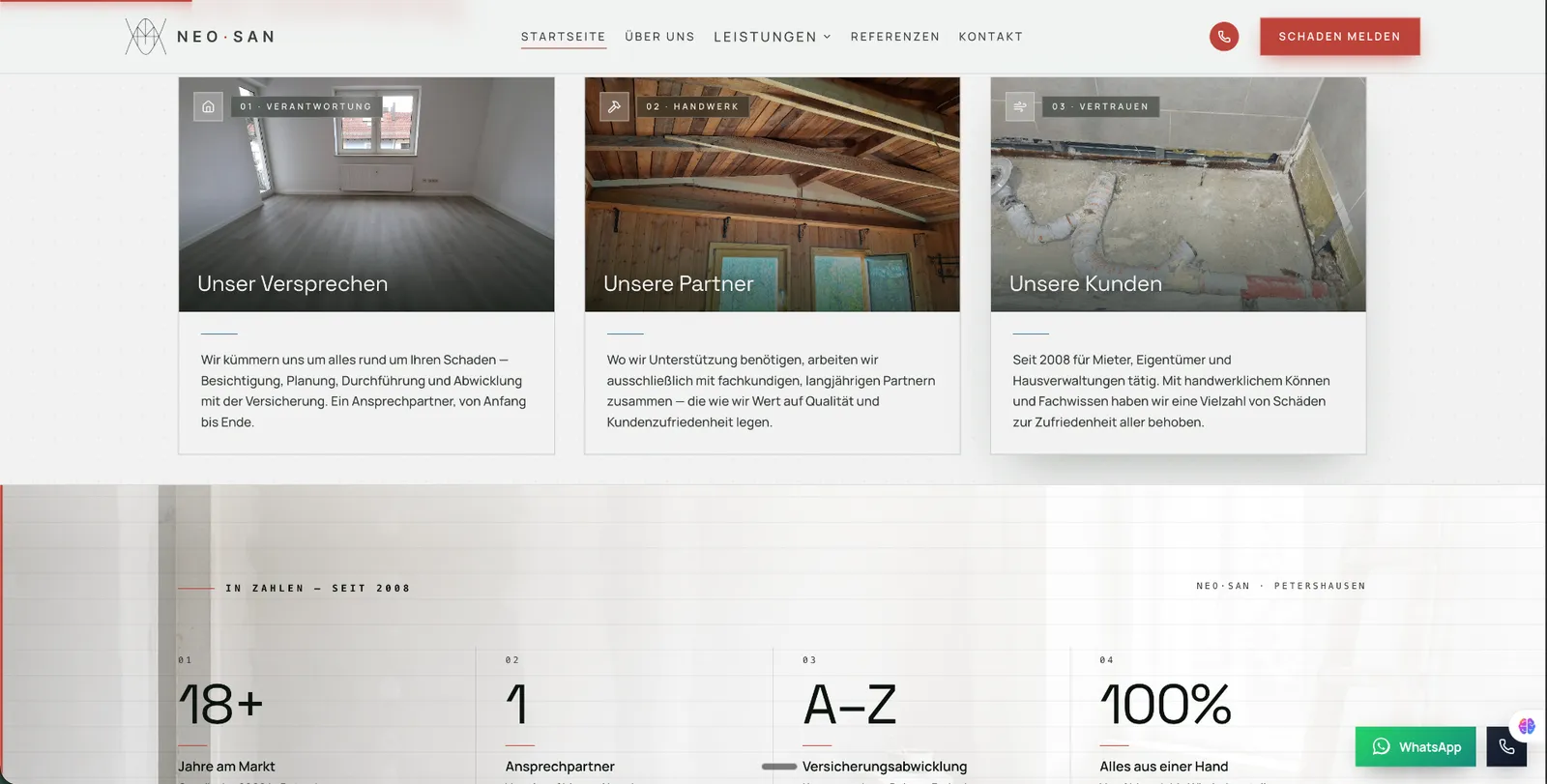Screen dimensions: 1547x784
Task: Click 'Versicherungsabwicklung' label
Action: pos(885,767)
